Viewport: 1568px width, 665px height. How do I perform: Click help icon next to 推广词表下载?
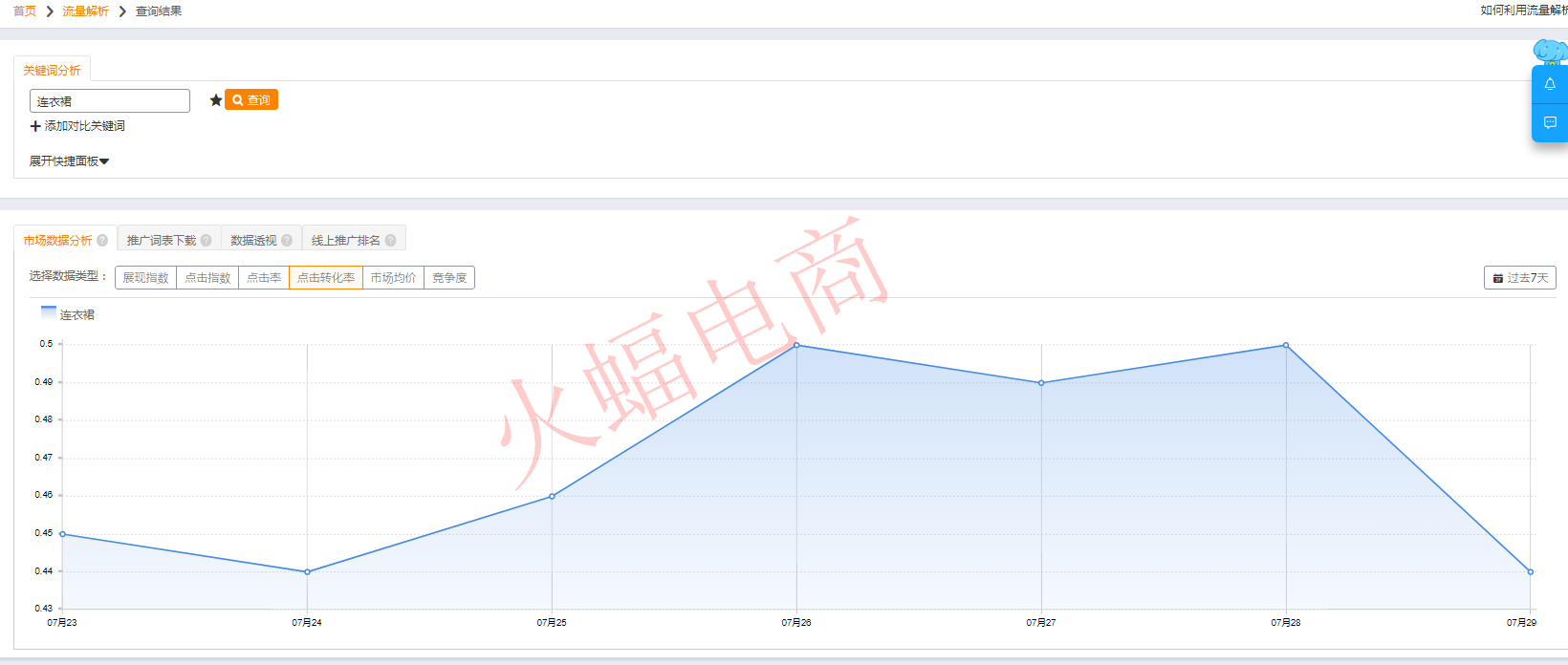206,241
